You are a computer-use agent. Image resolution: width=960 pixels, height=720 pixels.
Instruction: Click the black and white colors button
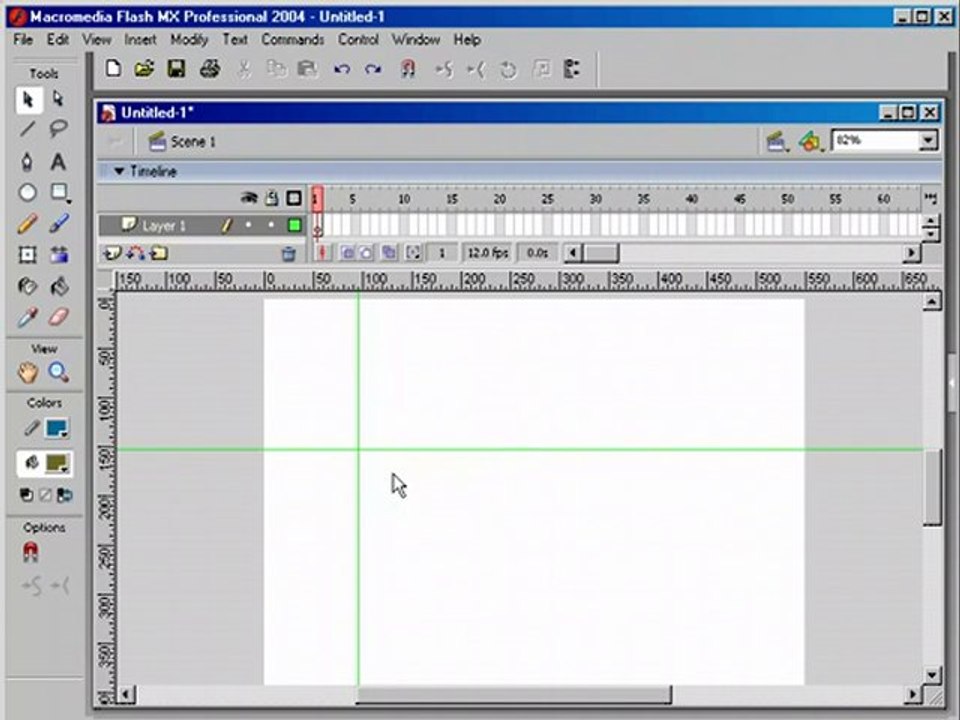tap(26, 495)
